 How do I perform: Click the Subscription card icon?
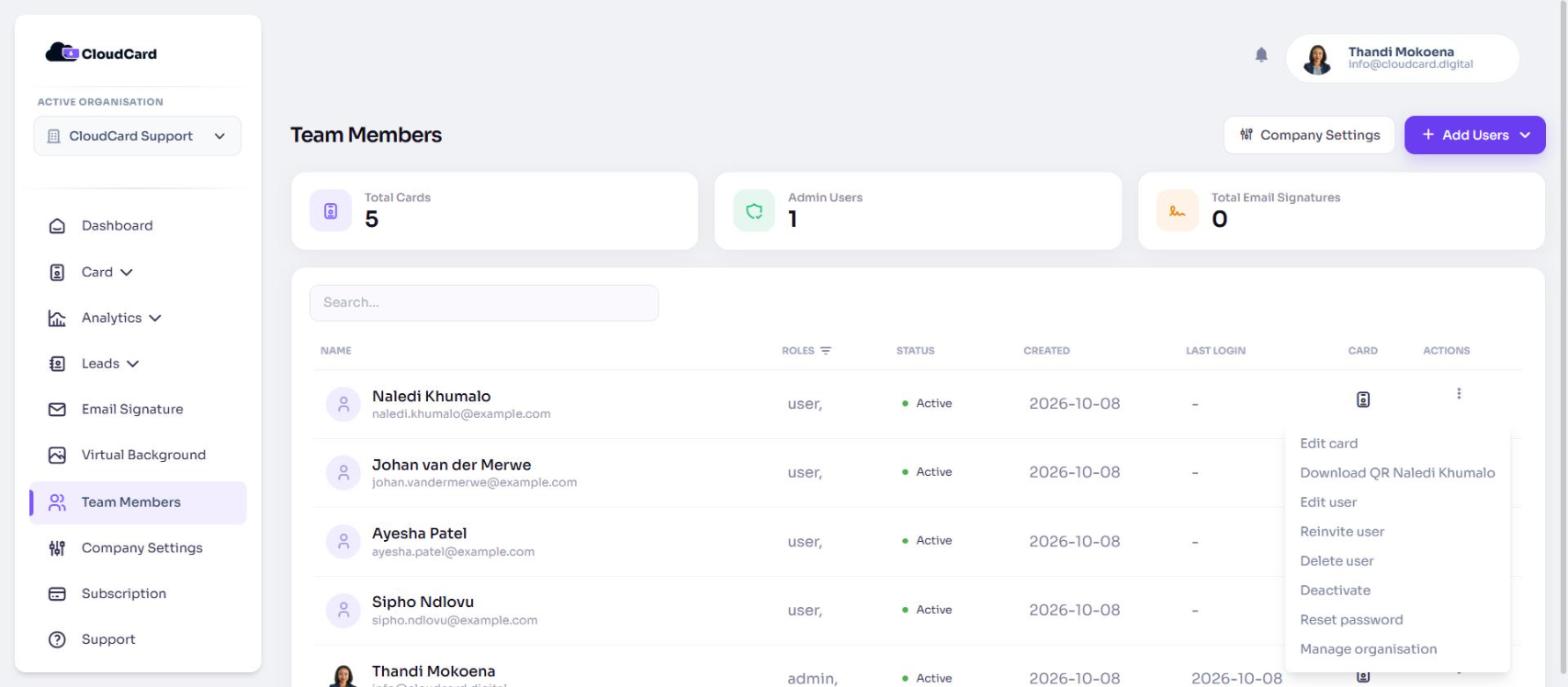[x=57, y=594]
